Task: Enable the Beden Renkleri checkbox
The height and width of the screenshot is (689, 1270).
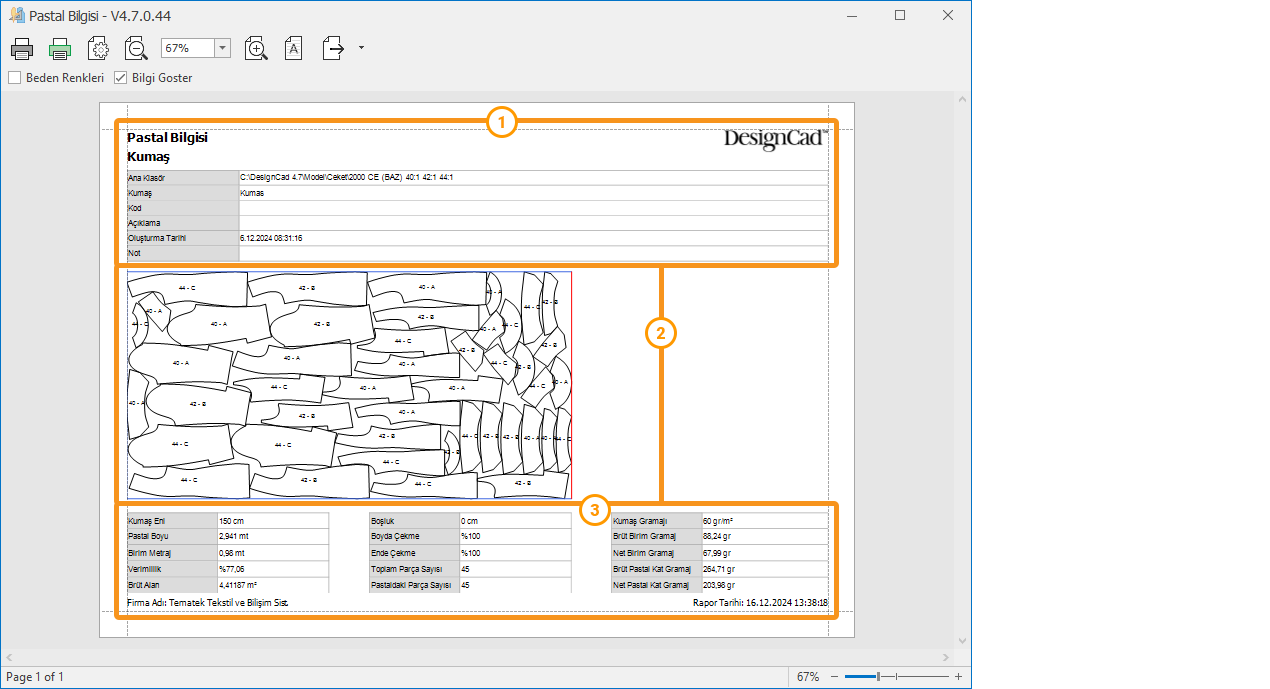Action: (x=15, y=78)
